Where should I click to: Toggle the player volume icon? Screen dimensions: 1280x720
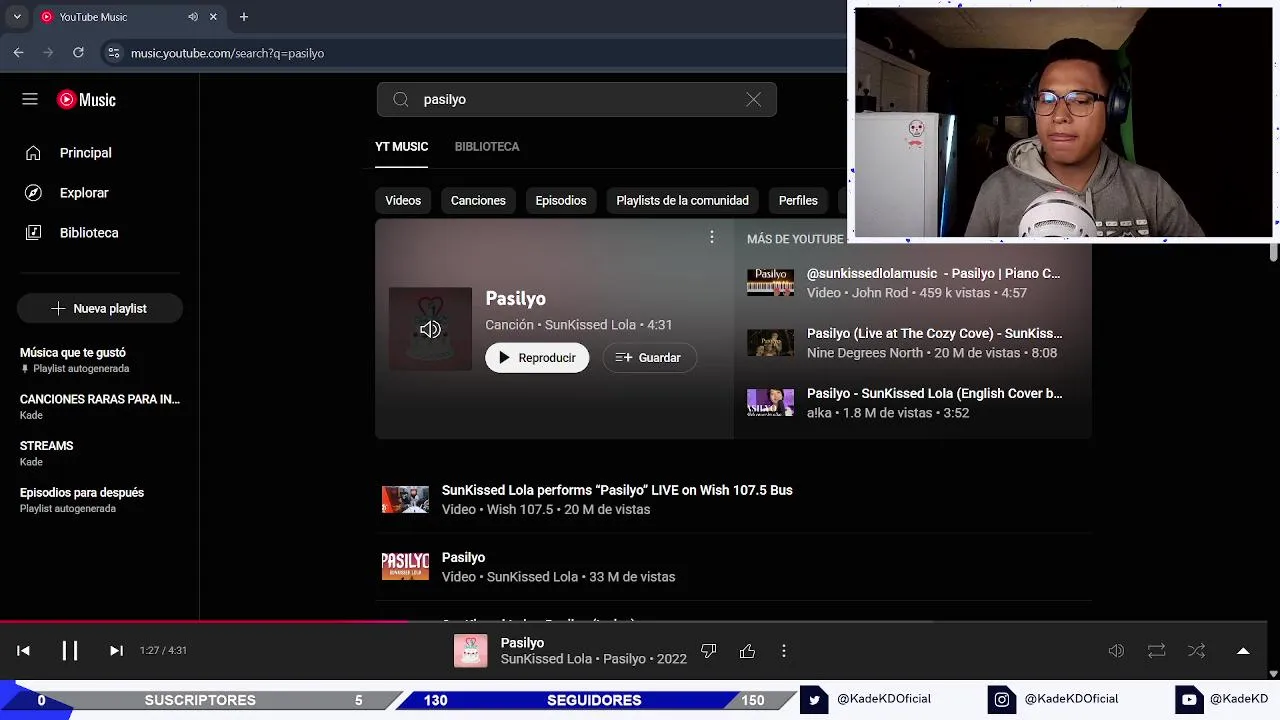[1116, 651]
